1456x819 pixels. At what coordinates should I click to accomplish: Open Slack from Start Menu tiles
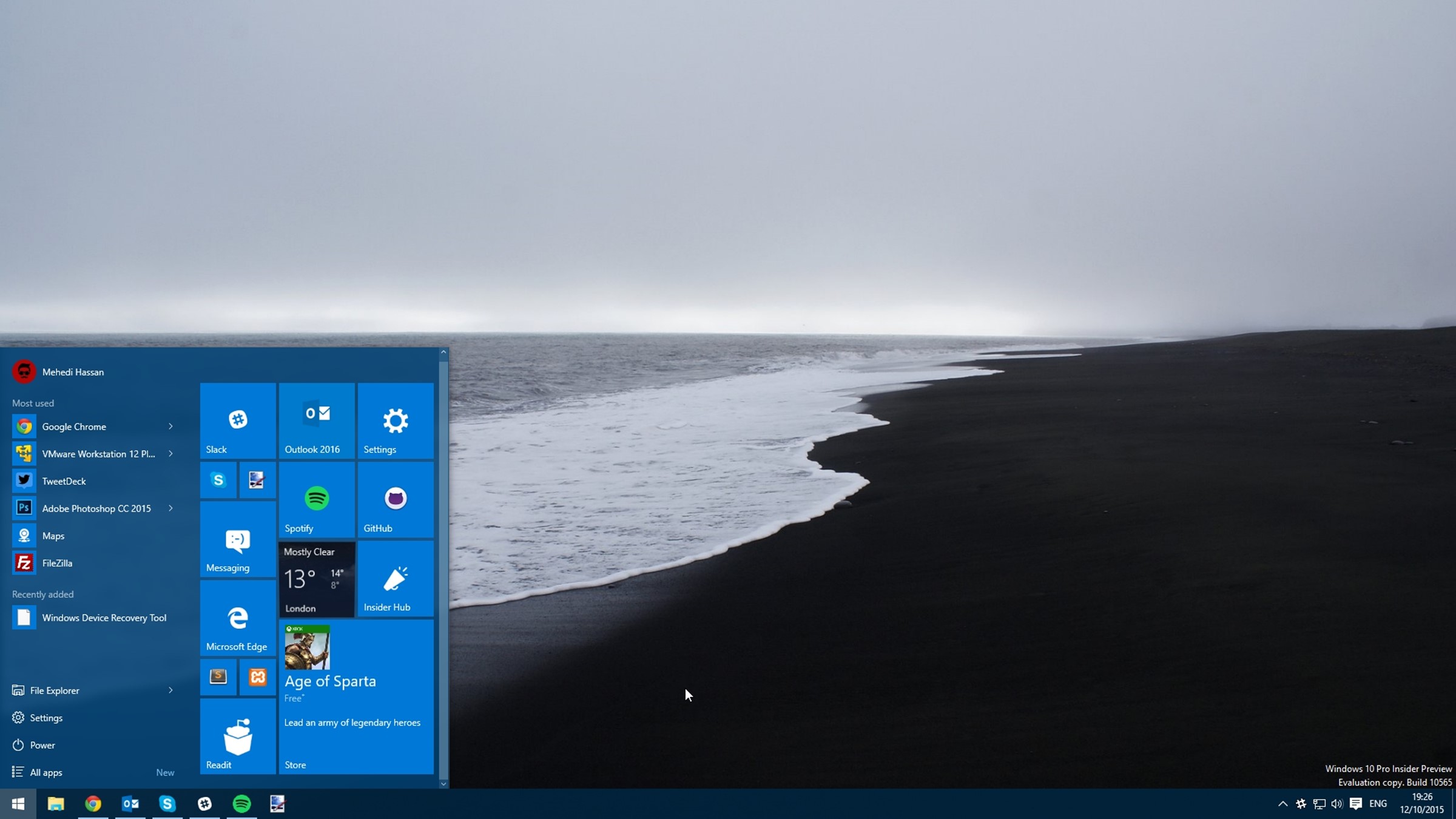point(237,420)
